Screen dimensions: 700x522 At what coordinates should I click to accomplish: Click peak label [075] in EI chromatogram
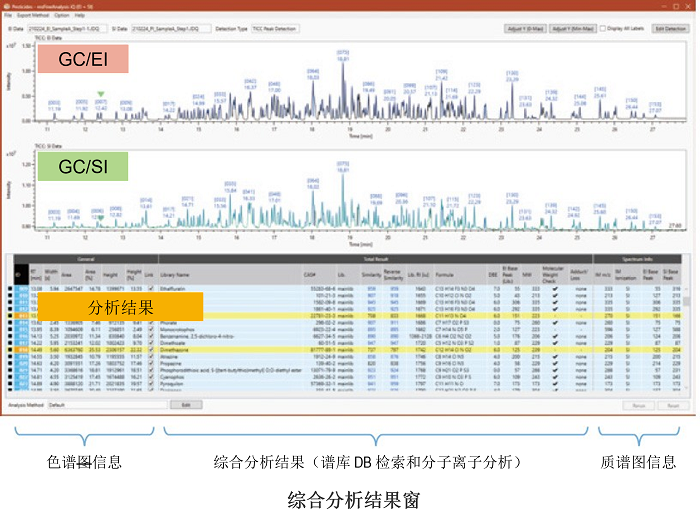point(343,51)
